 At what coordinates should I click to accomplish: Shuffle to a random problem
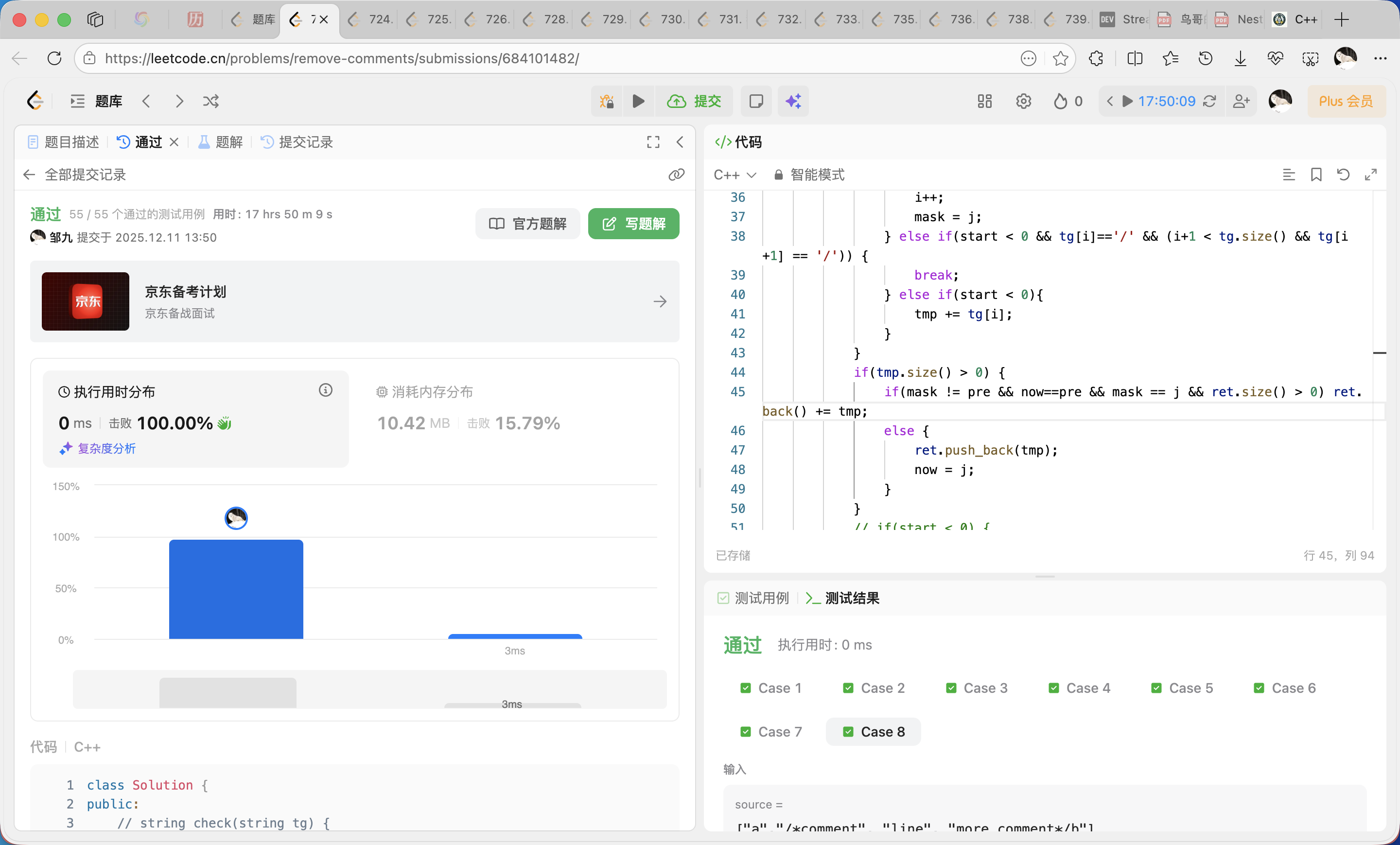pyautogui.click(x=211, y=101)
